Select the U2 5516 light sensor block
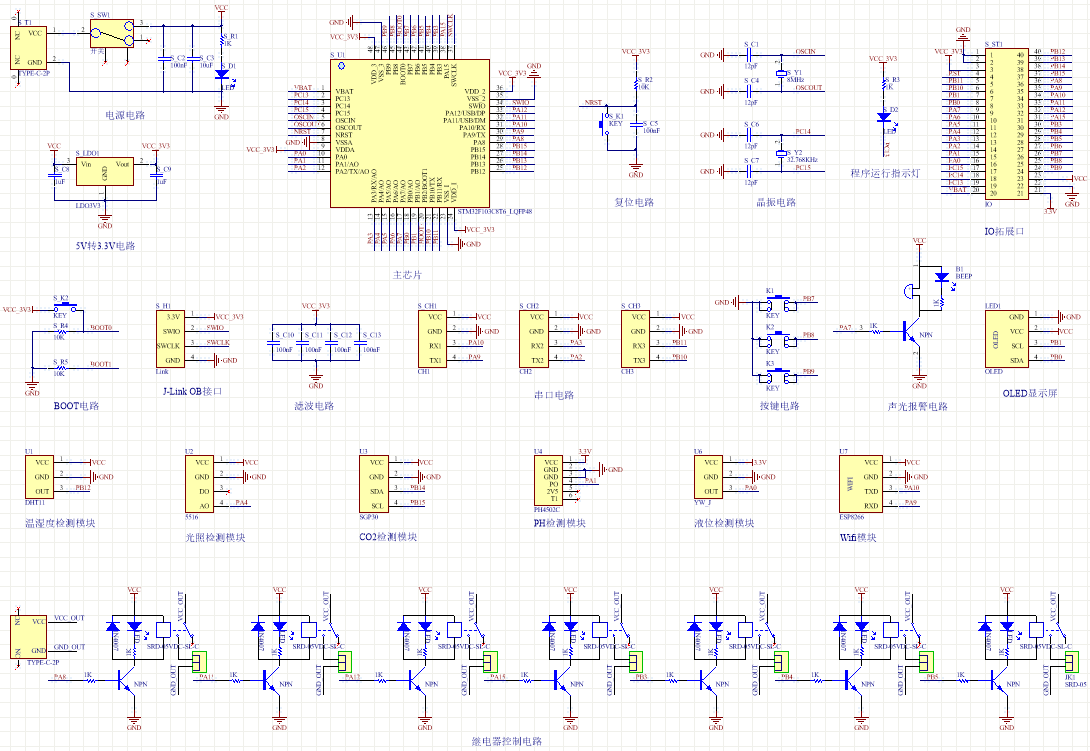Viewport: 1090px width, 751px height. 199,484
